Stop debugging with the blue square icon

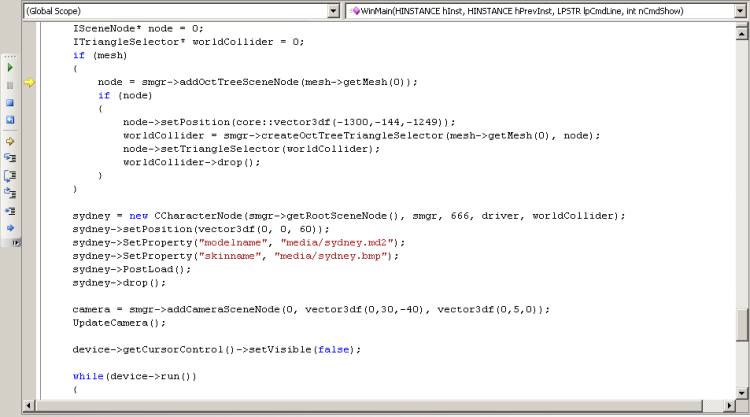point(10,103)
